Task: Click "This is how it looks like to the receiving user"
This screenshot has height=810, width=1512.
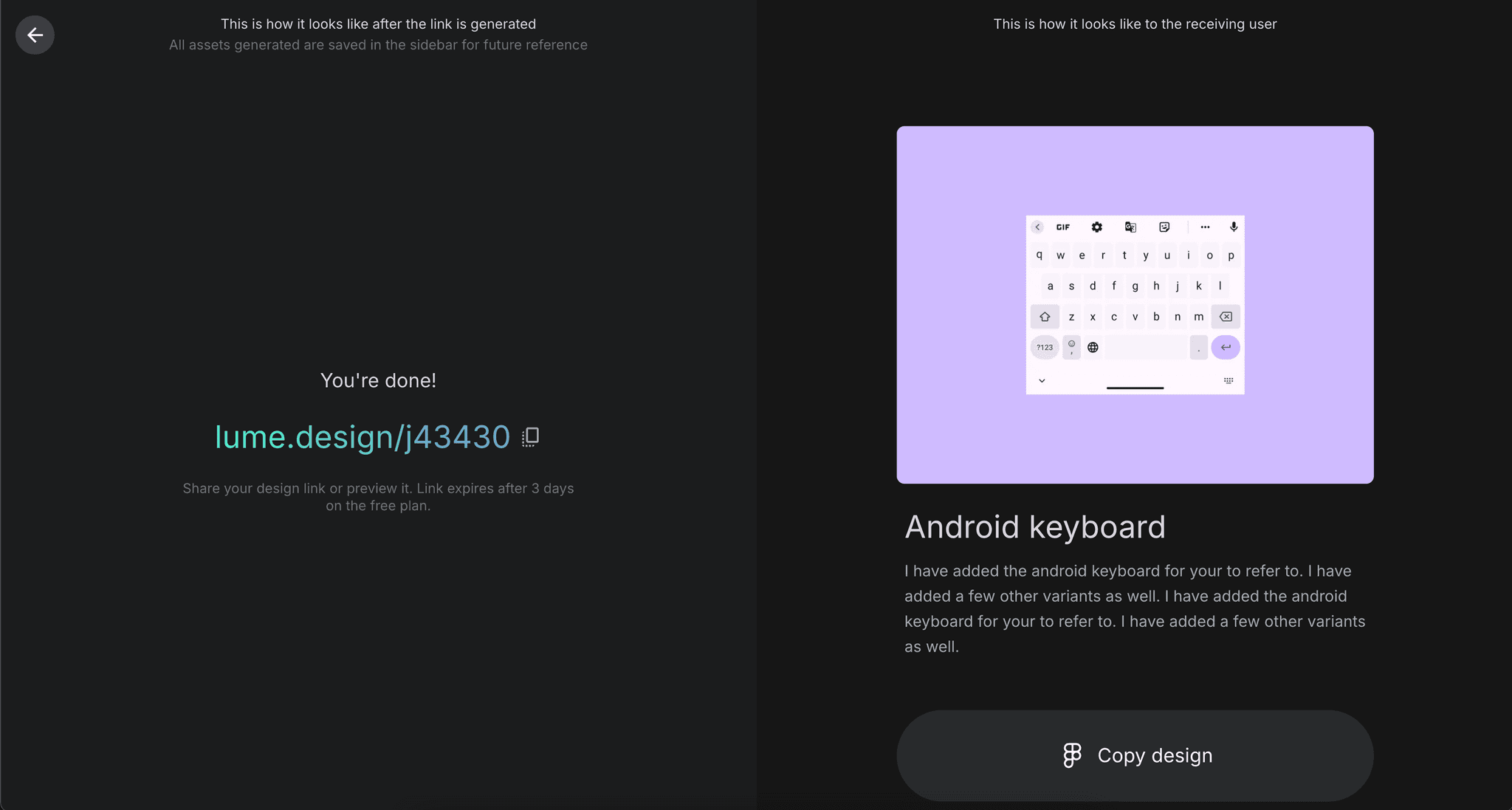Action: (1135, 24)
